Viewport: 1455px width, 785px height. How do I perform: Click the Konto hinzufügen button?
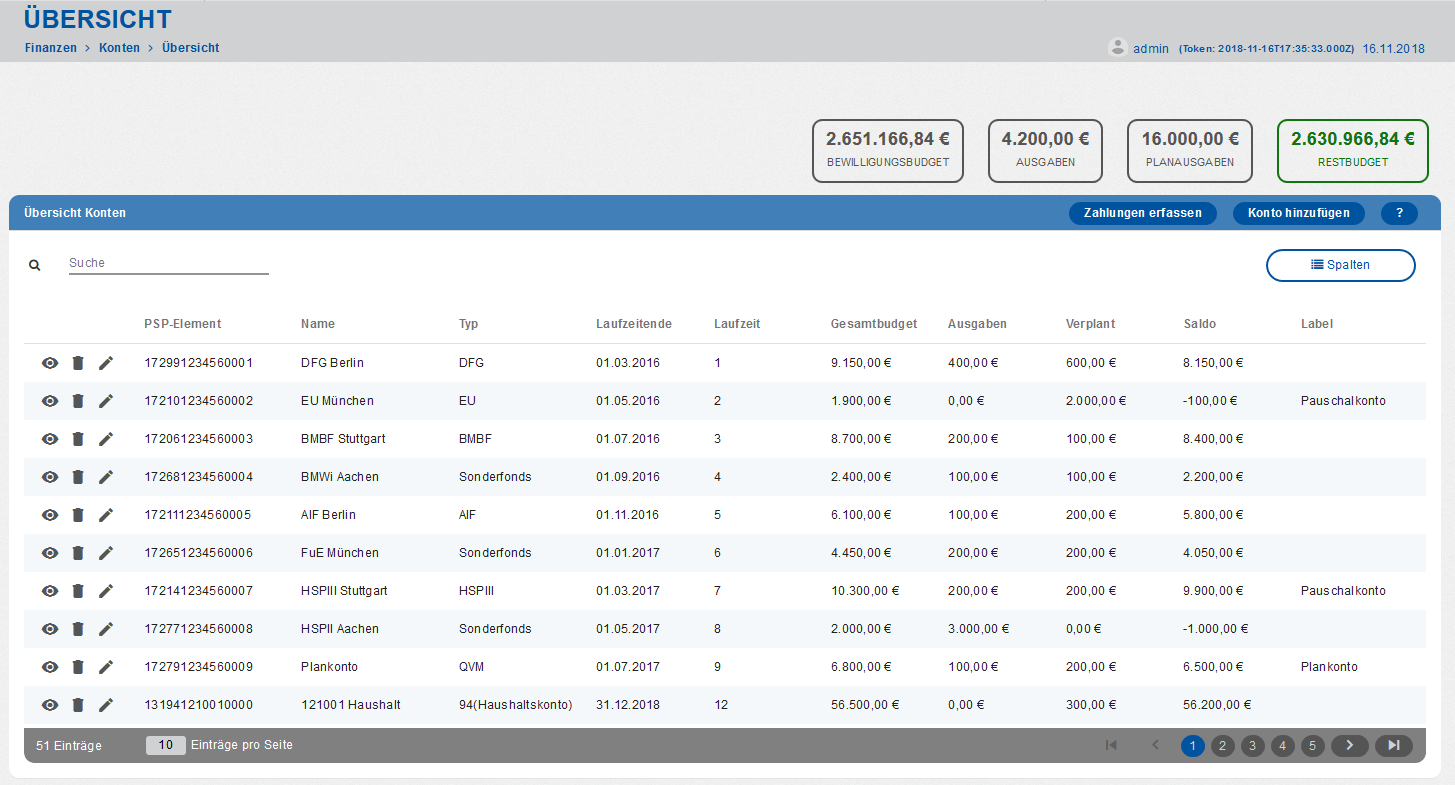pos(1298,213)
